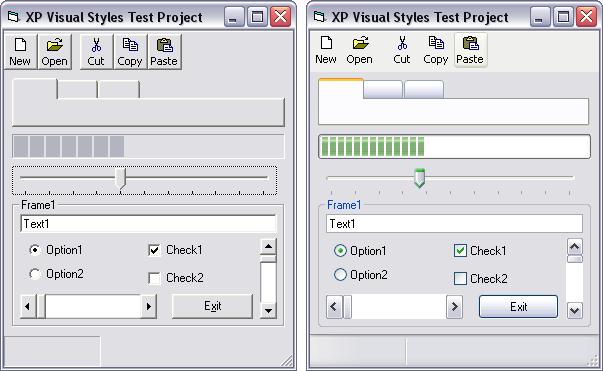Enable Check2 checkbox in right themed window
Screen dimensions: 603x371
click(460, 278)
